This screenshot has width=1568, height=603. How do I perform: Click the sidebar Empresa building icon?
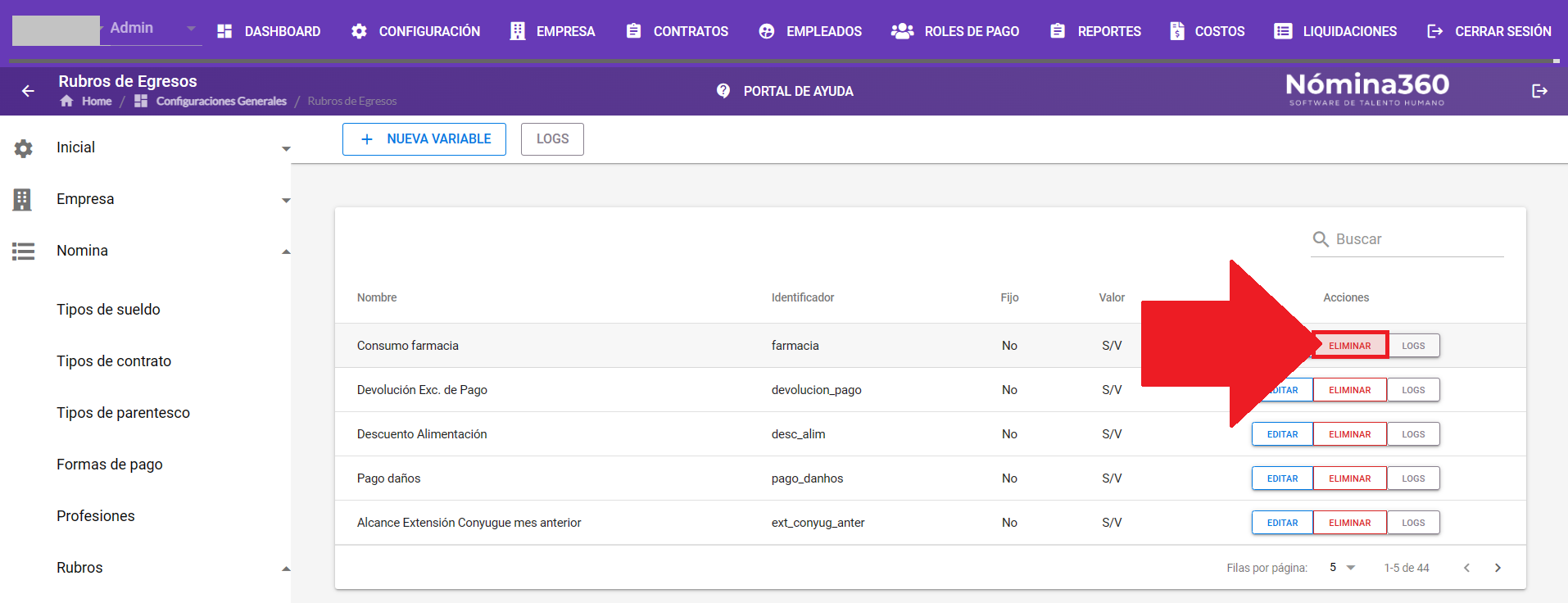[x=22, y=199]
